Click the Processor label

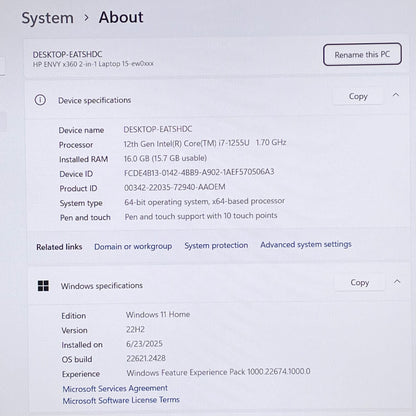(76, 145)
